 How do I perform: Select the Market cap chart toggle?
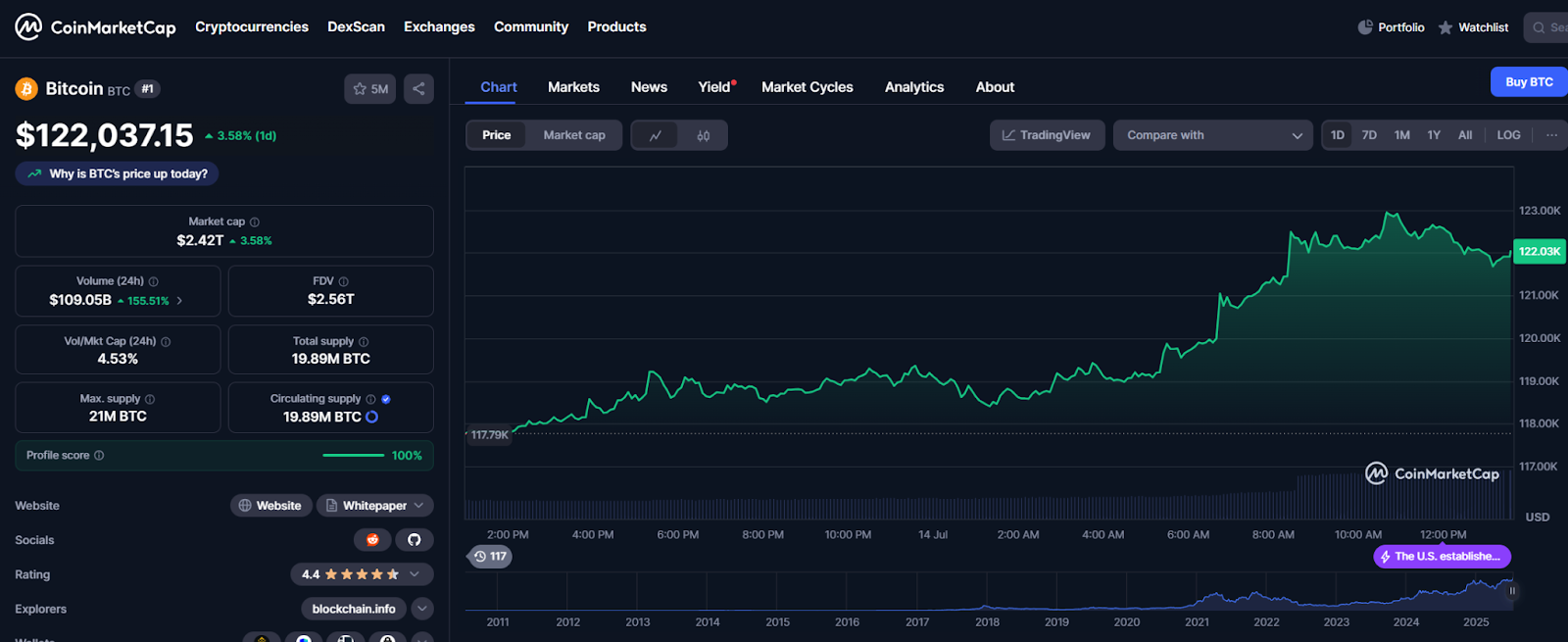click(x=574, y=135)
